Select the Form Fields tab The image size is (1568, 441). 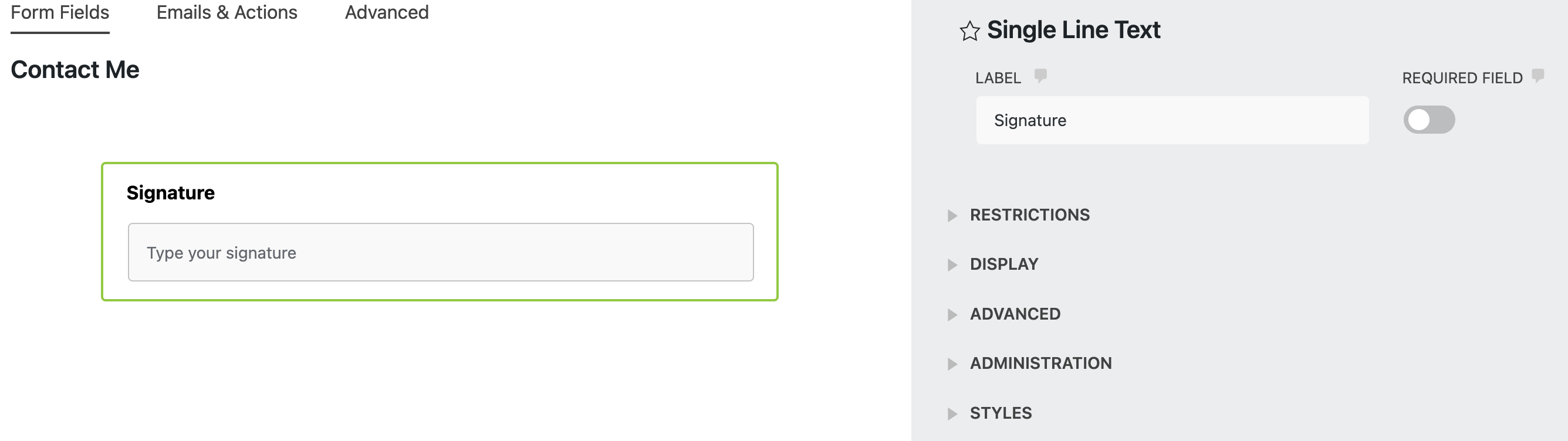[x=60, y=12]
